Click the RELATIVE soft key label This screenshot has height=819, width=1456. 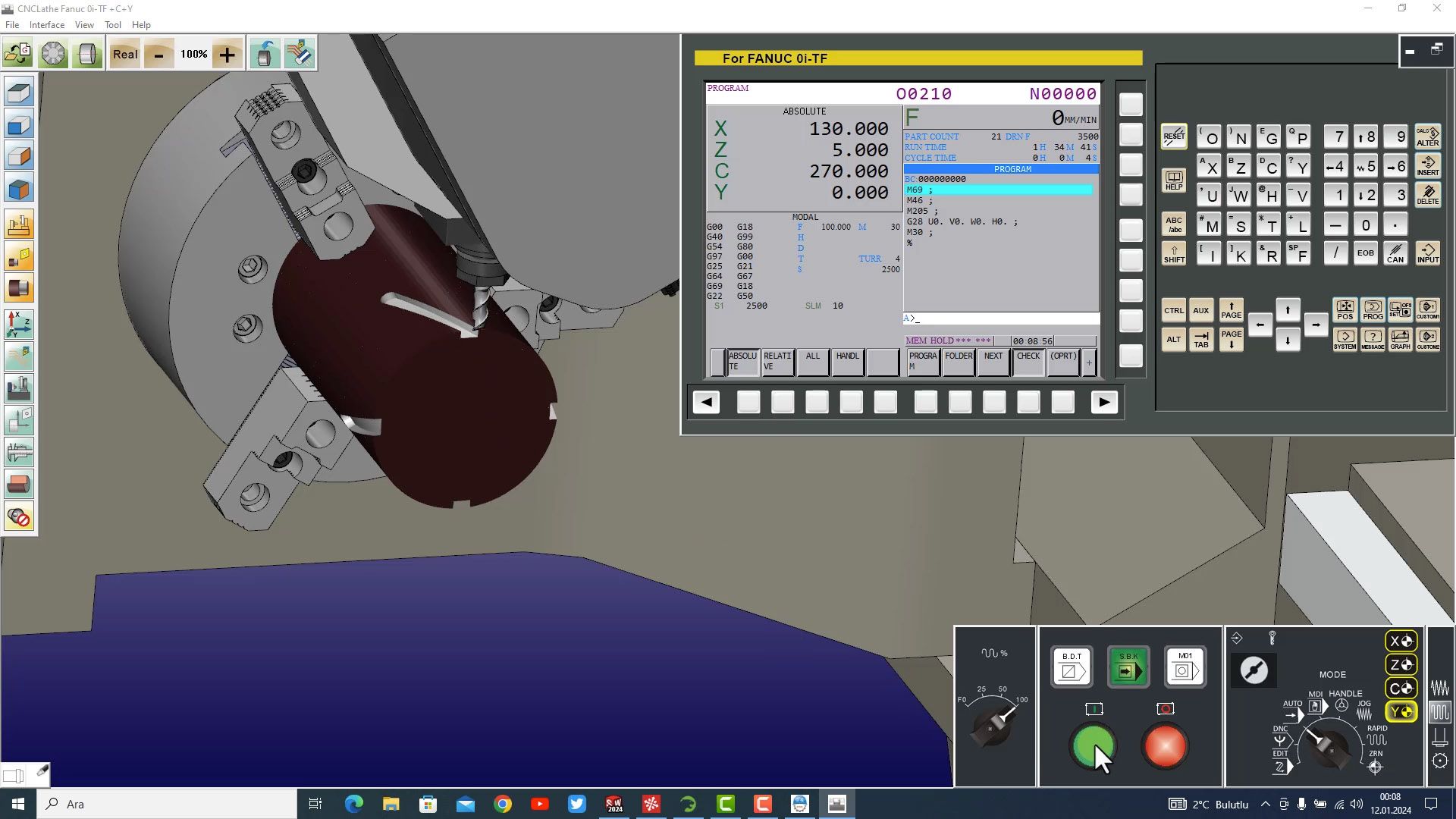point(777,362)
